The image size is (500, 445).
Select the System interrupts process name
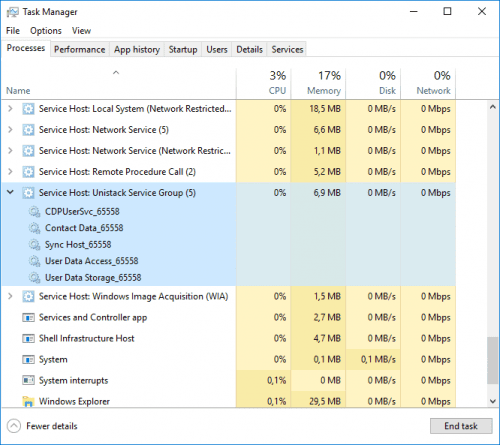click(x=74, y=381)
